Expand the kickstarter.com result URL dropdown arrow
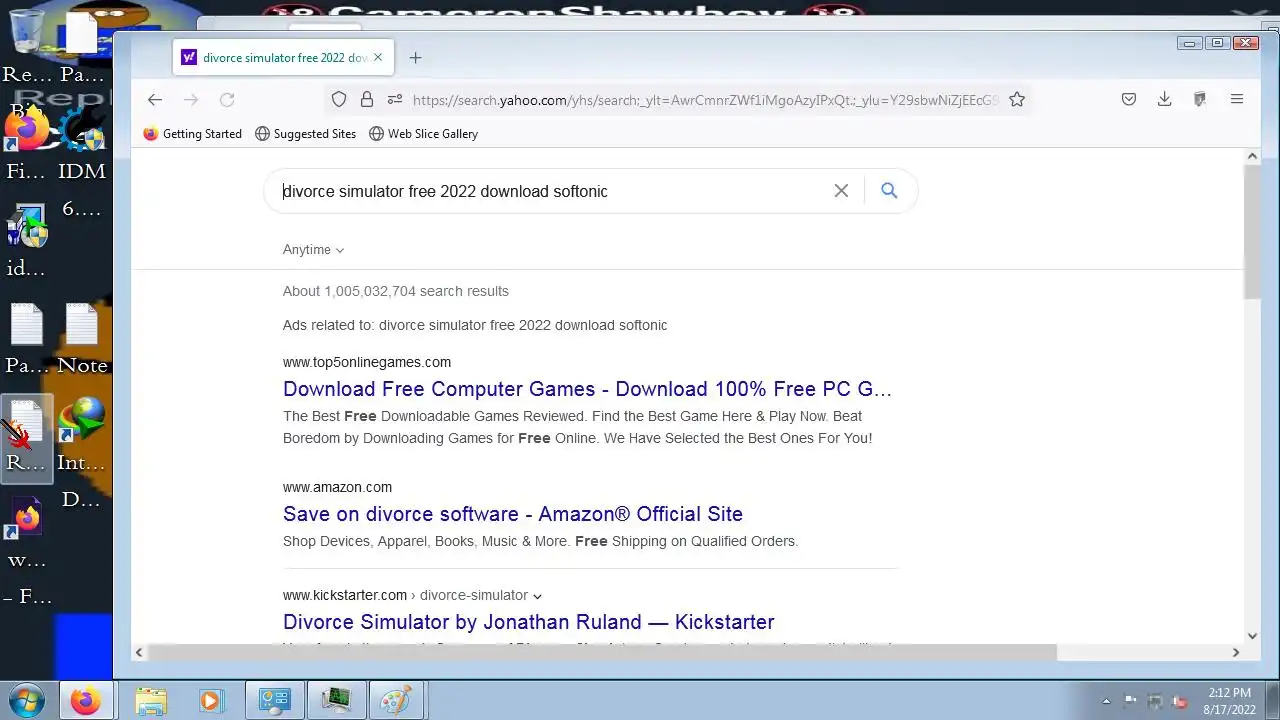 538,596
